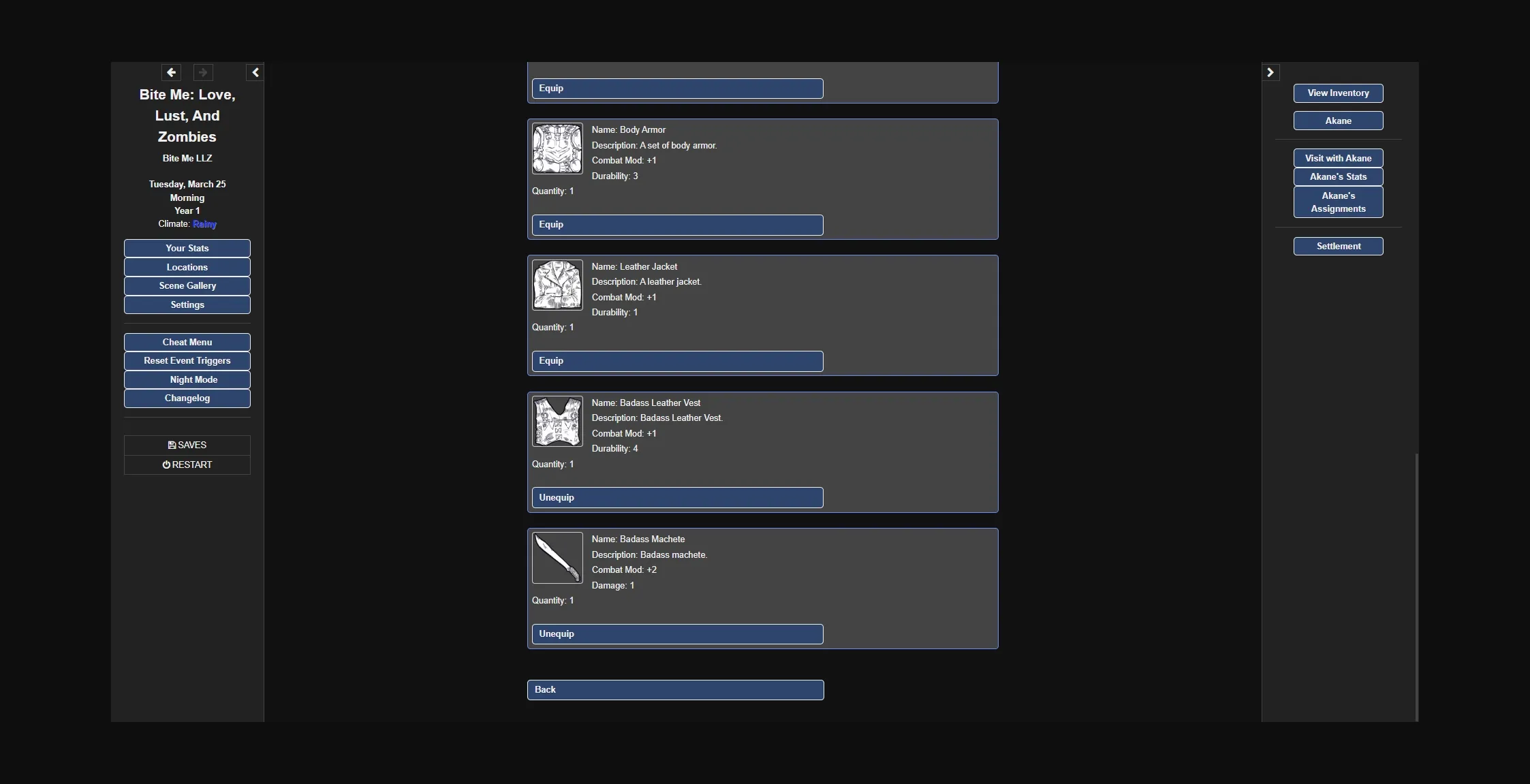Click the Badass Leather Vest icon
Screen dimensions: 1530x784
(x=557, y=421)
